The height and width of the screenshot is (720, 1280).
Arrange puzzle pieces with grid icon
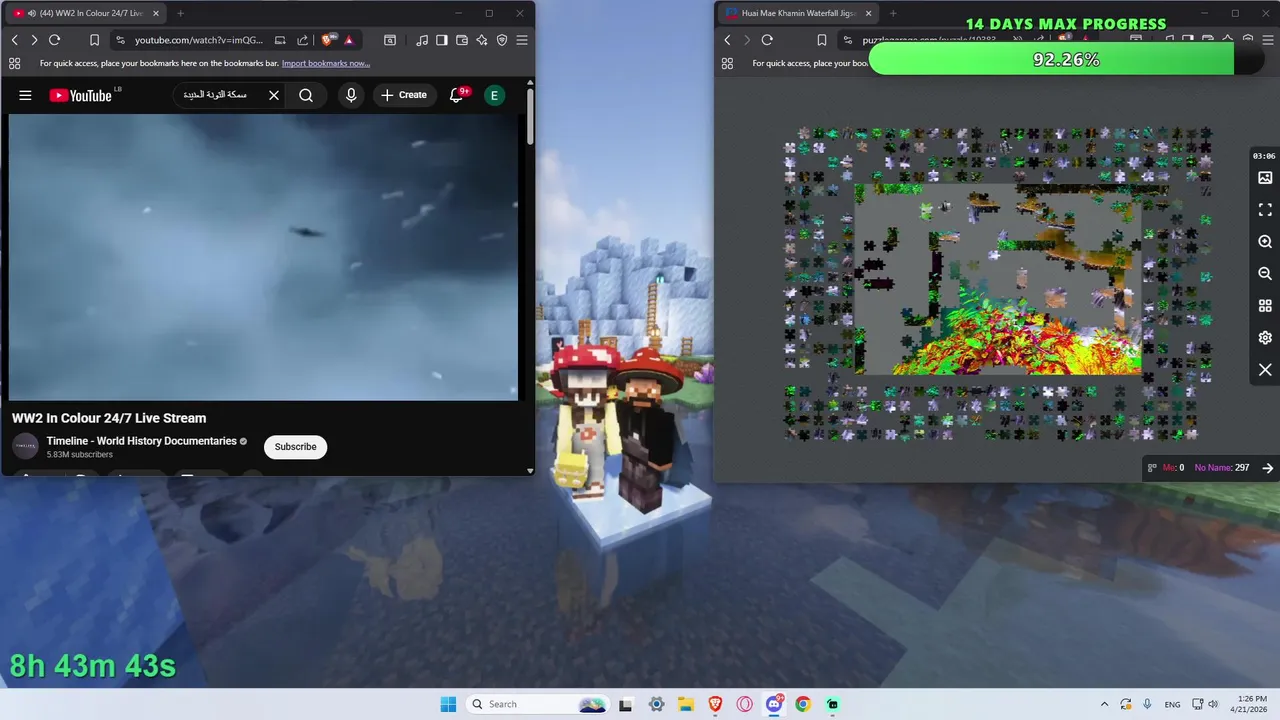click(1265, 306)
